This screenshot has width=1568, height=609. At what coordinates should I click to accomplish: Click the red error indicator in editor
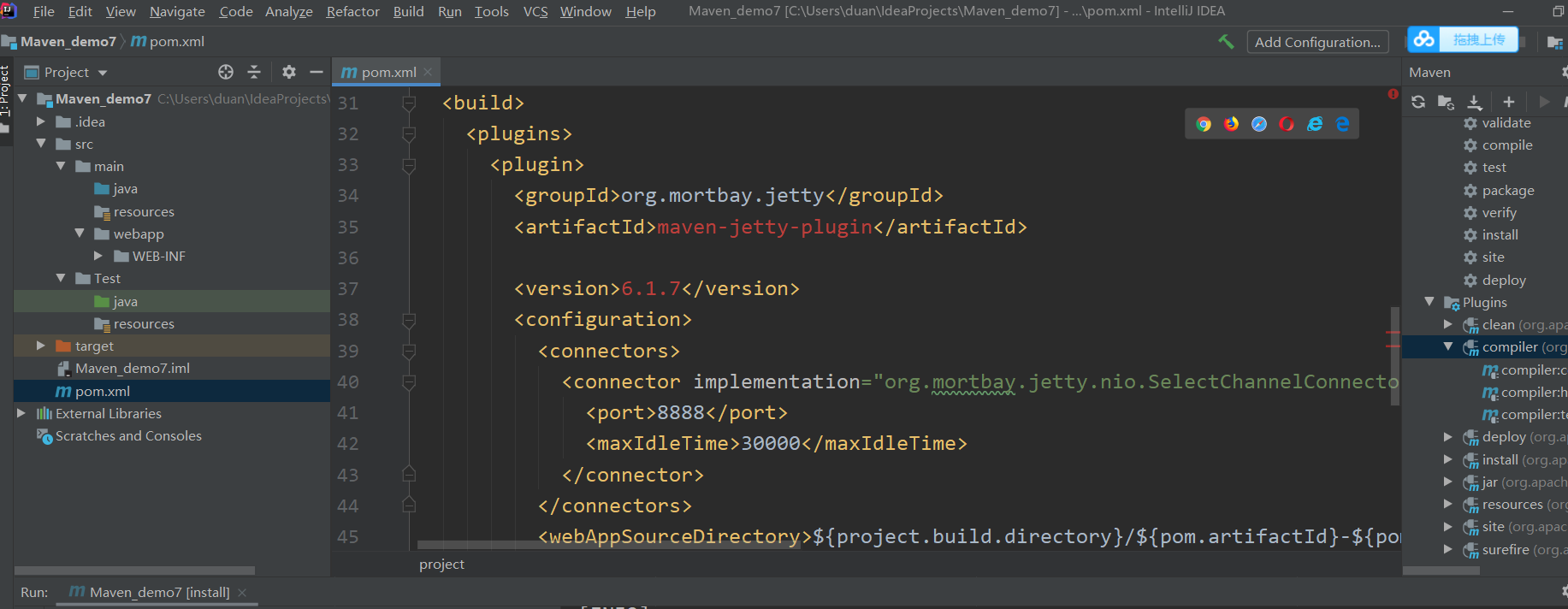pos(1393,94)
